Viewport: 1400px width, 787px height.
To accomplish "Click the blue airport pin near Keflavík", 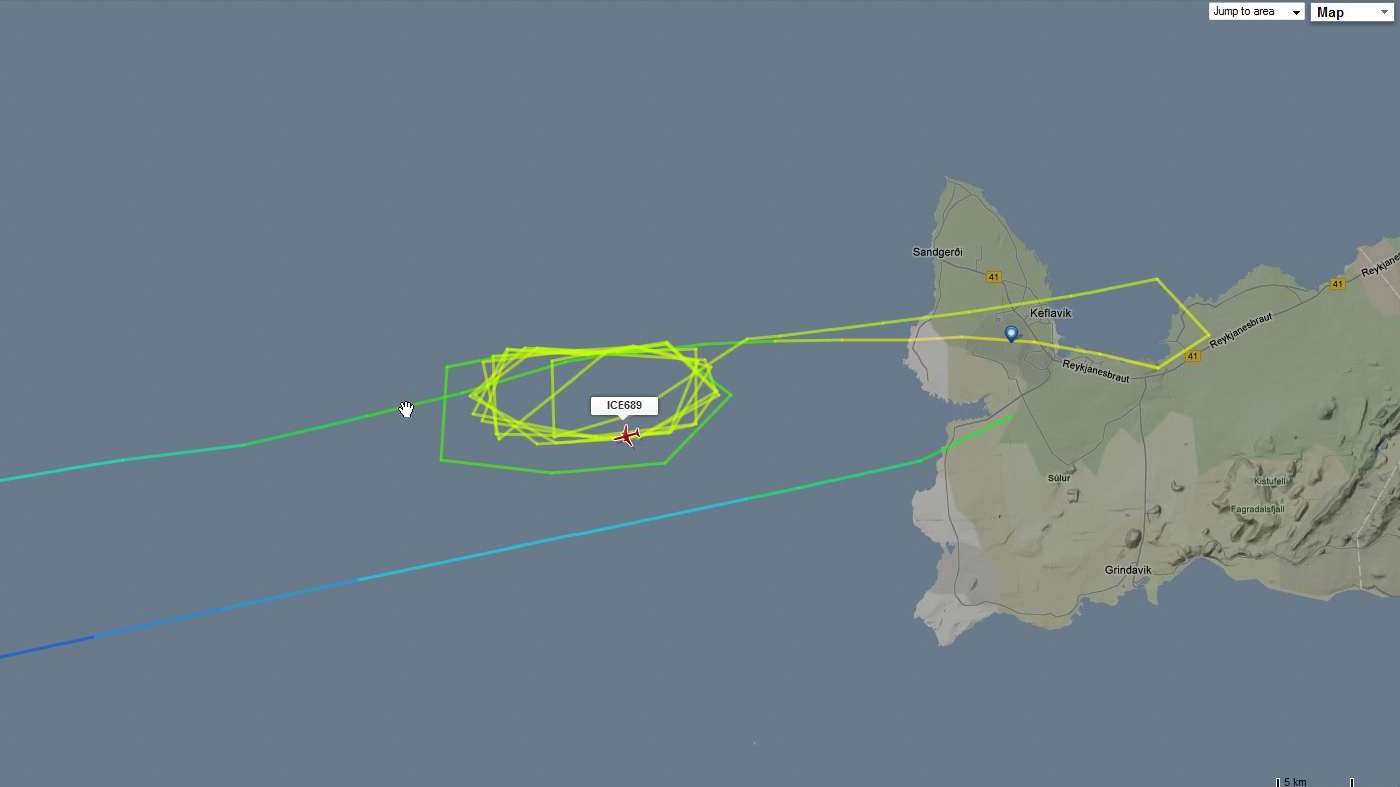I will [x=1011, y=334].
